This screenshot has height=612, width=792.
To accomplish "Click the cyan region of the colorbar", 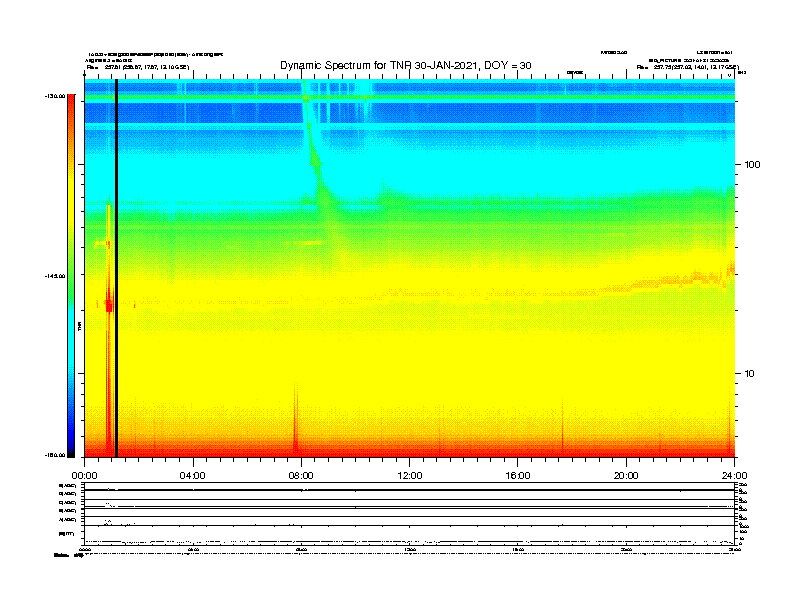I will 71,343.
